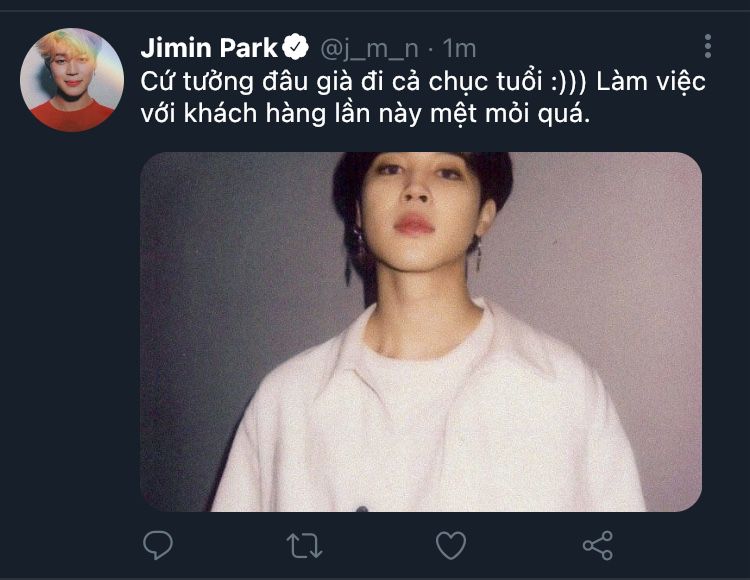Open the three-dot more options menu

click(x=708, y=46)
